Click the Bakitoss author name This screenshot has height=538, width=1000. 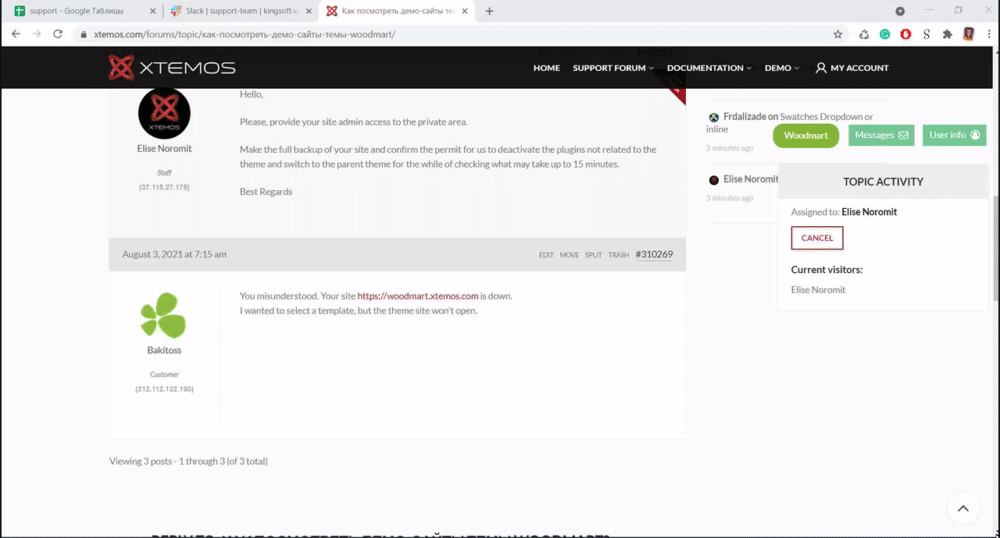(x=164, y=350)
